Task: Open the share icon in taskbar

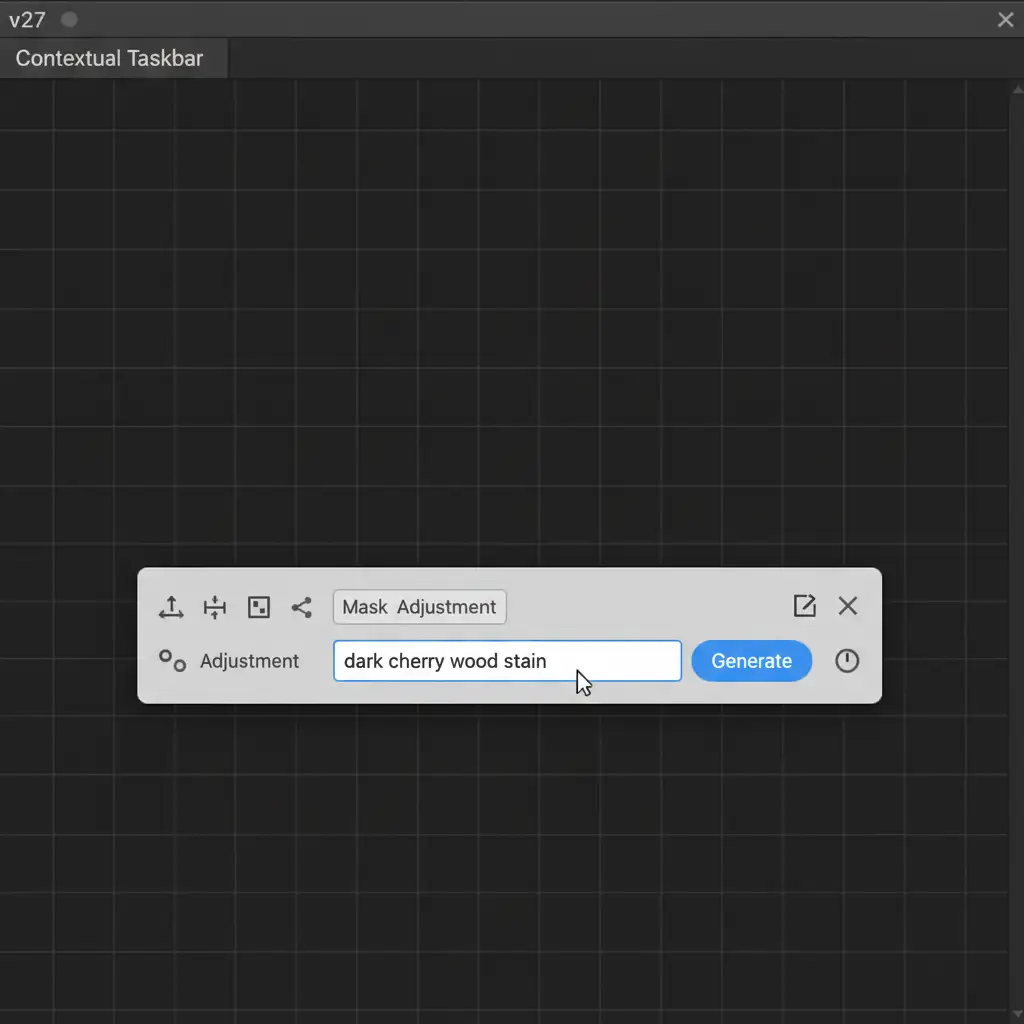Action: tap(301, 607)
